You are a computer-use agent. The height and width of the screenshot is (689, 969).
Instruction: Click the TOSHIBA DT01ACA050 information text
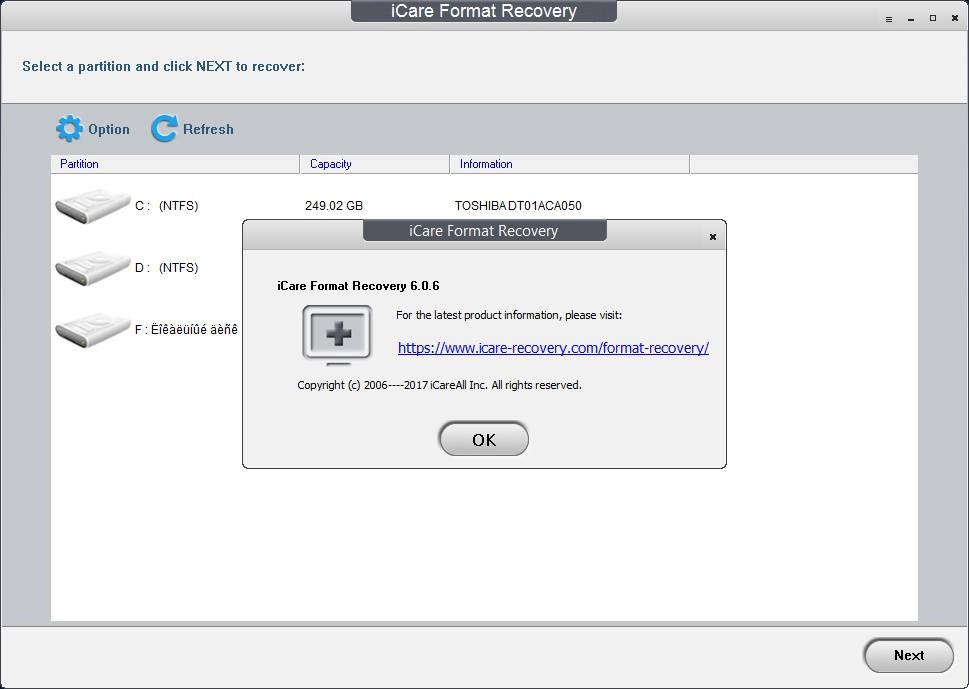click(x=518, y=206)
